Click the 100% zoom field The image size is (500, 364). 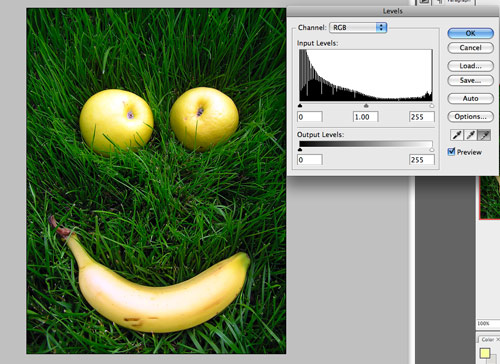487,323
